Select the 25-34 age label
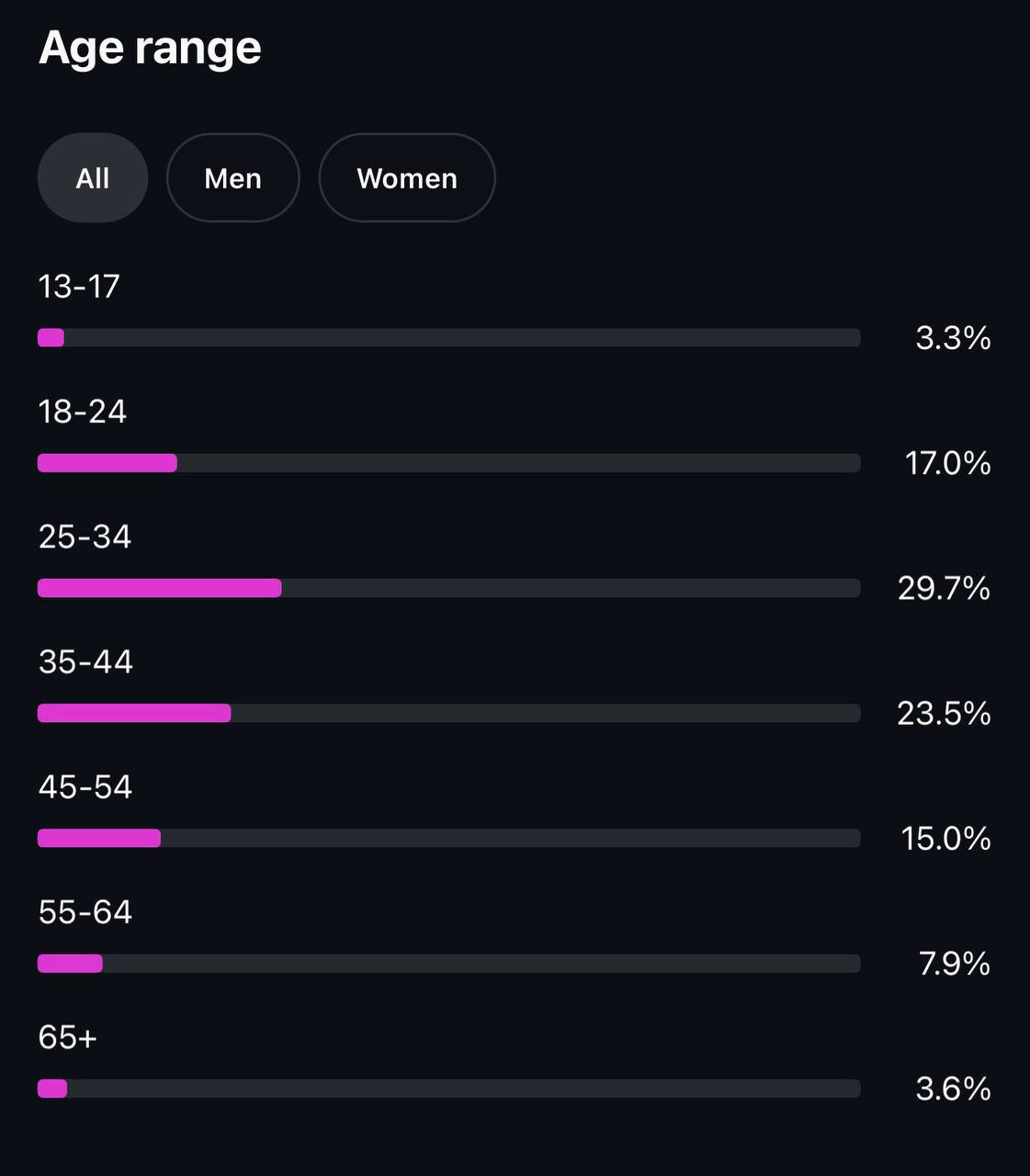Viewport: 1030px width, 1176px height. [85, 537]
